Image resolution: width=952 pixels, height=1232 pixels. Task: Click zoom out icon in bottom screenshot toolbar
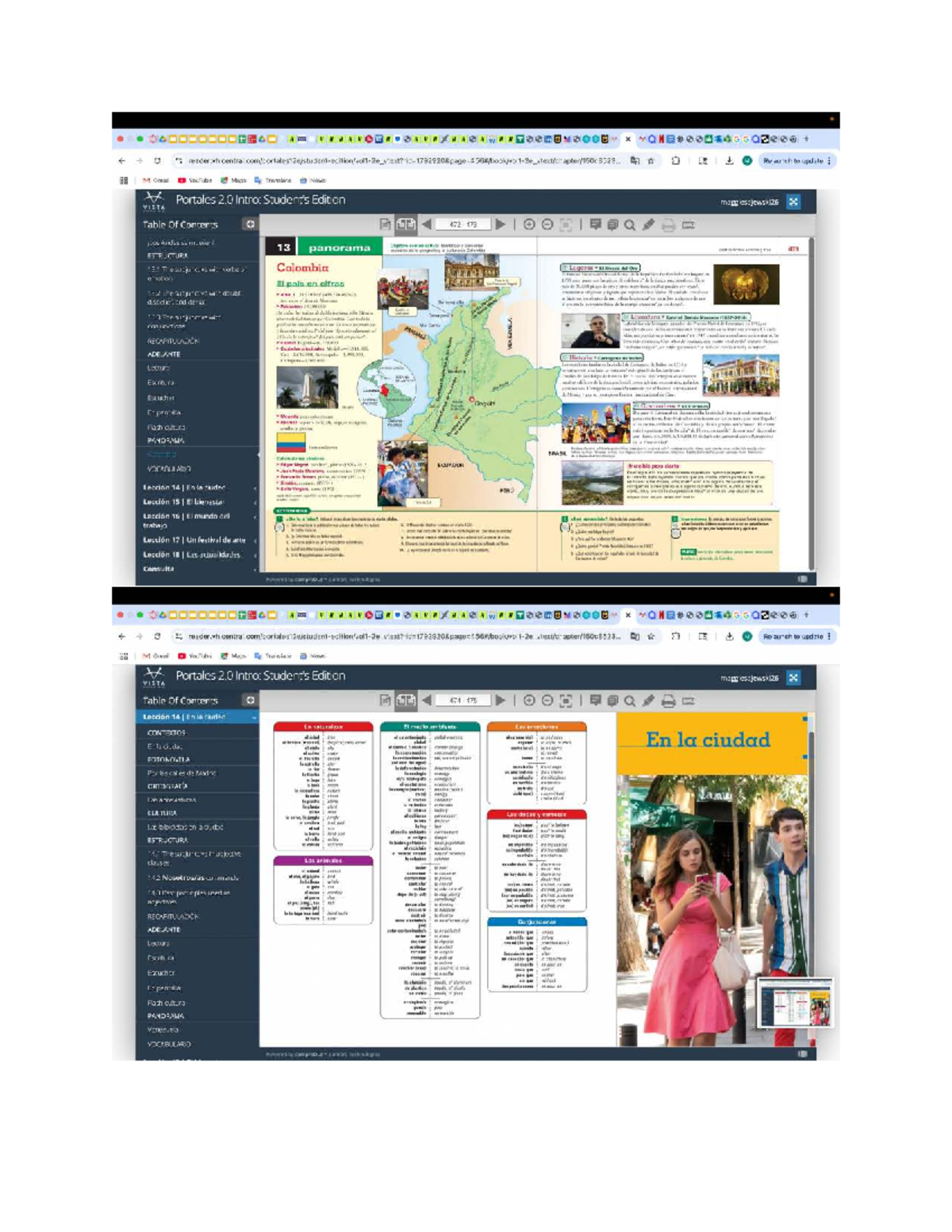tap(547, 700)
